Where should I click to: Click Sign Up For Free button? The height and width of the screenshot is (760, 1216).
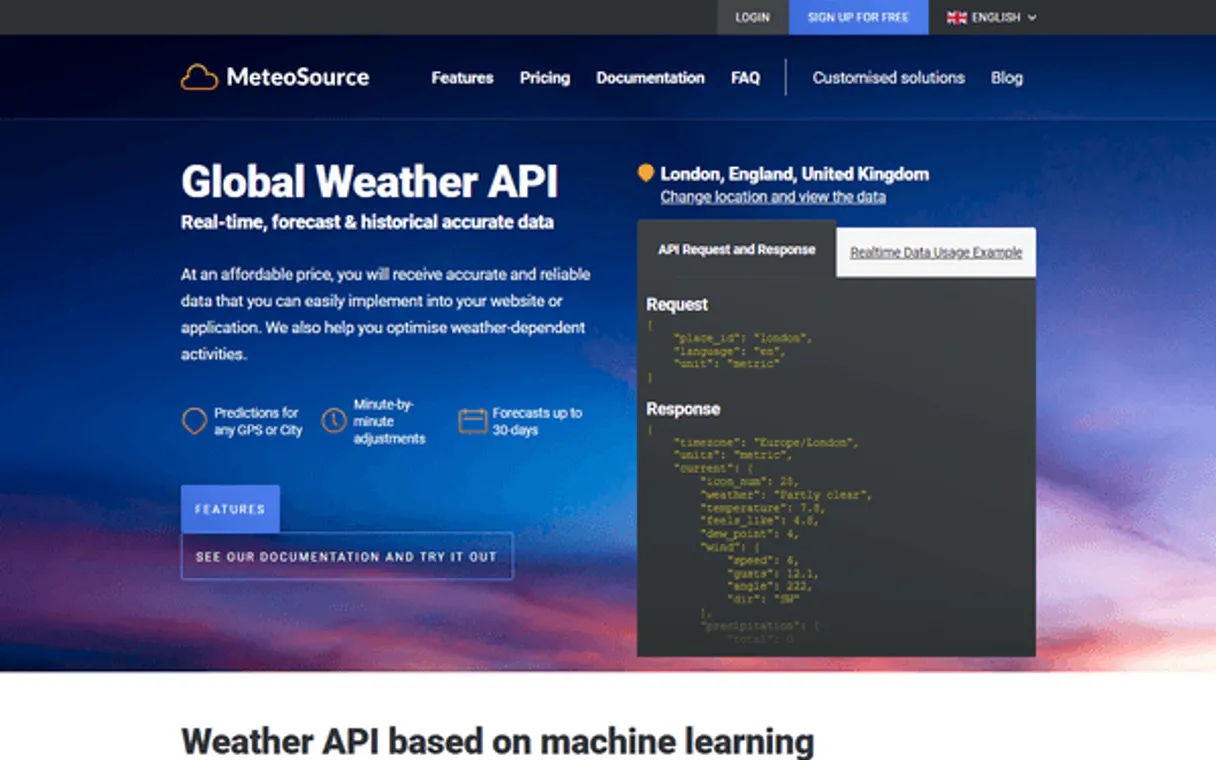click(x=858, y=17)
